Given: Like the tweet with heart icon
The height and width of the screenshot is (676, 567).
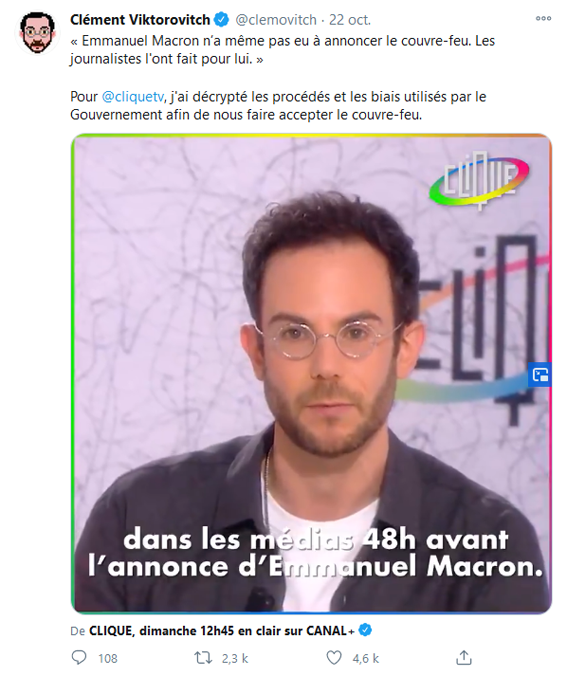Looking at the screenshot, I should pos(334,657).
